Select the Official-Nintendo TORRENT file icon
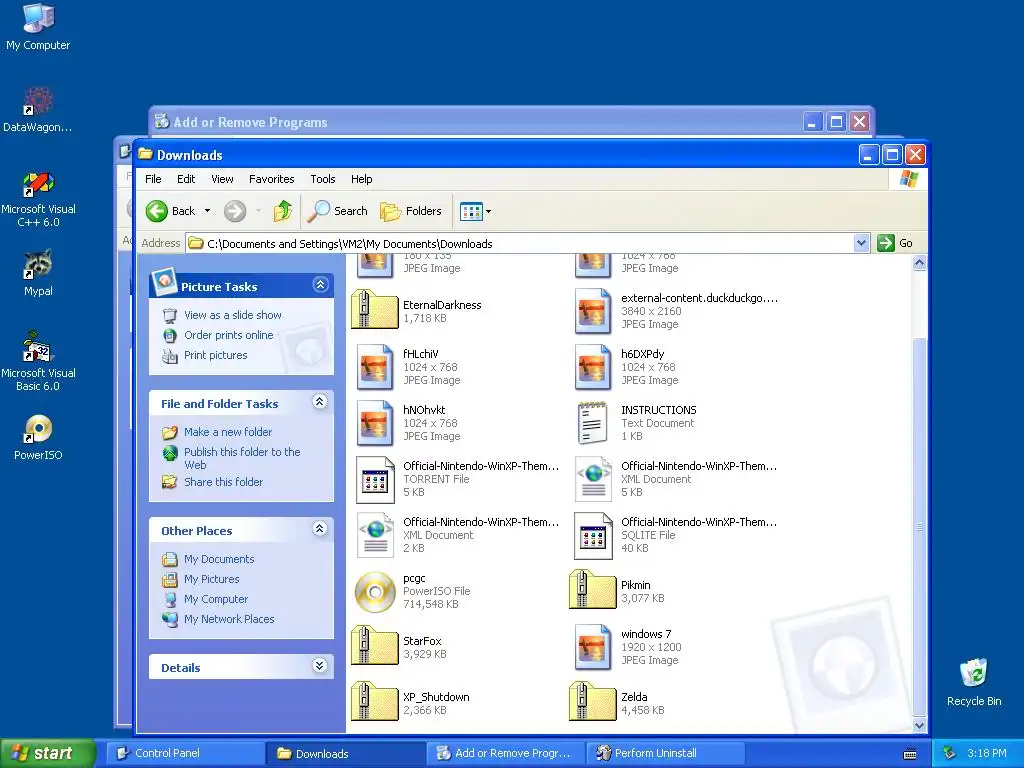 click(375, 479)
